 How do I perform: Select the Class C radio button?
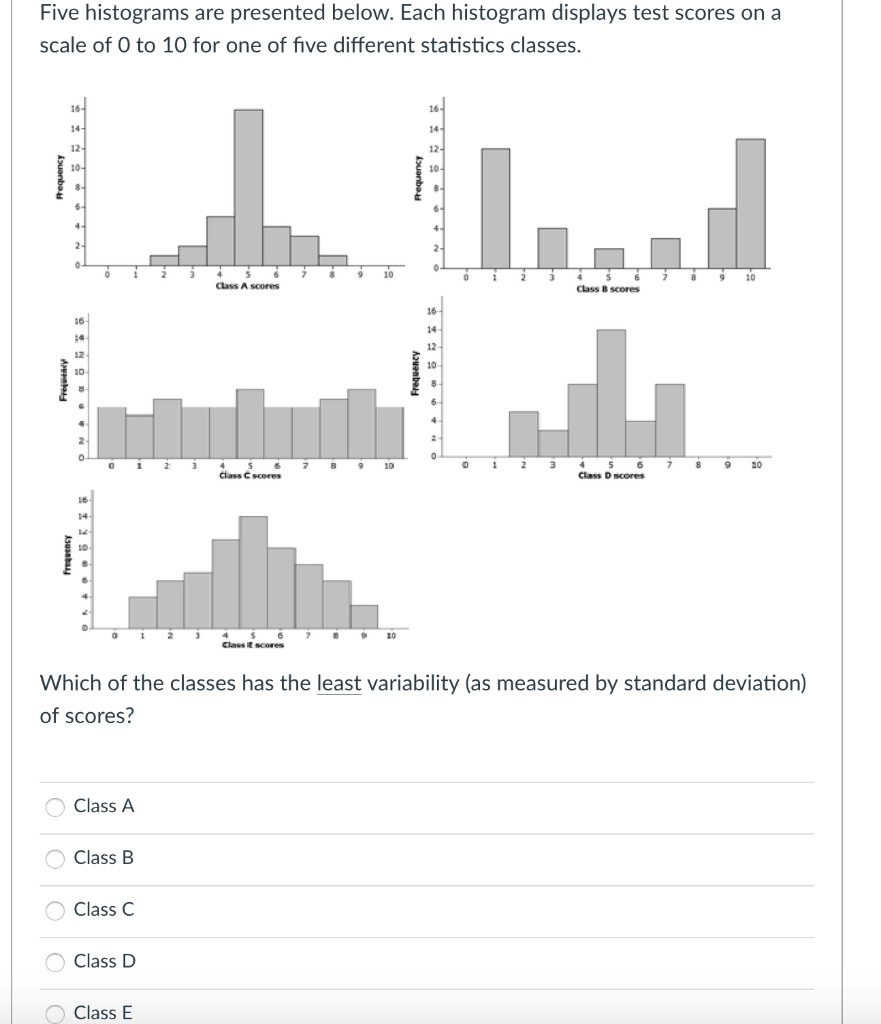click(53, 910)
